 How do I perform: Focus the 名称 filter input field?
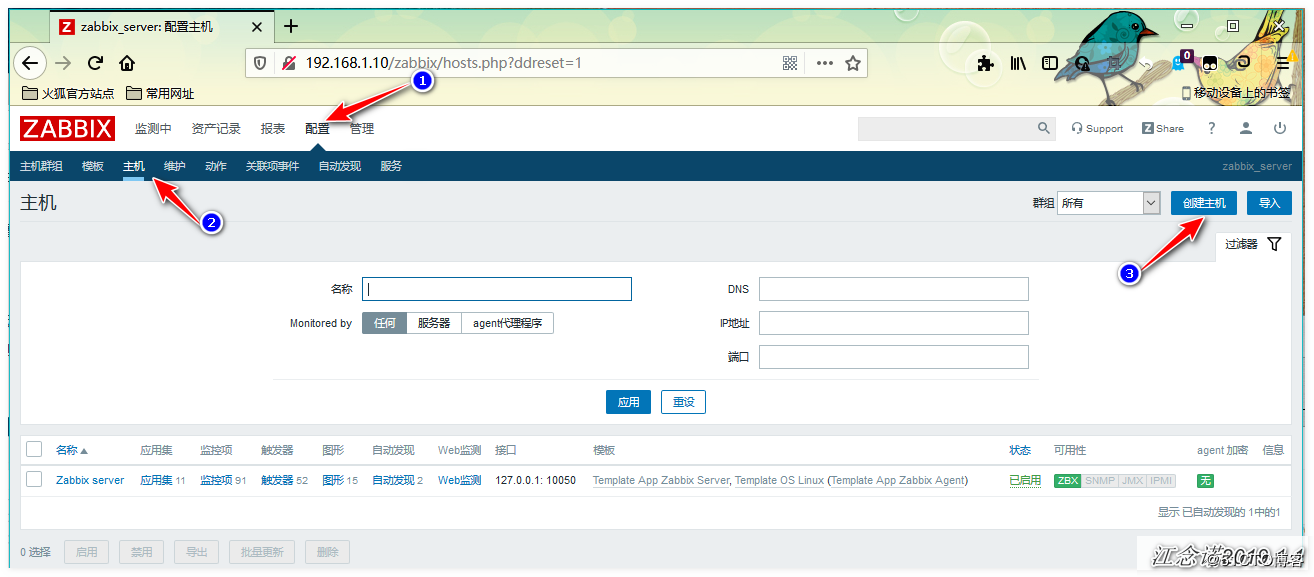[x=497, y=289]
